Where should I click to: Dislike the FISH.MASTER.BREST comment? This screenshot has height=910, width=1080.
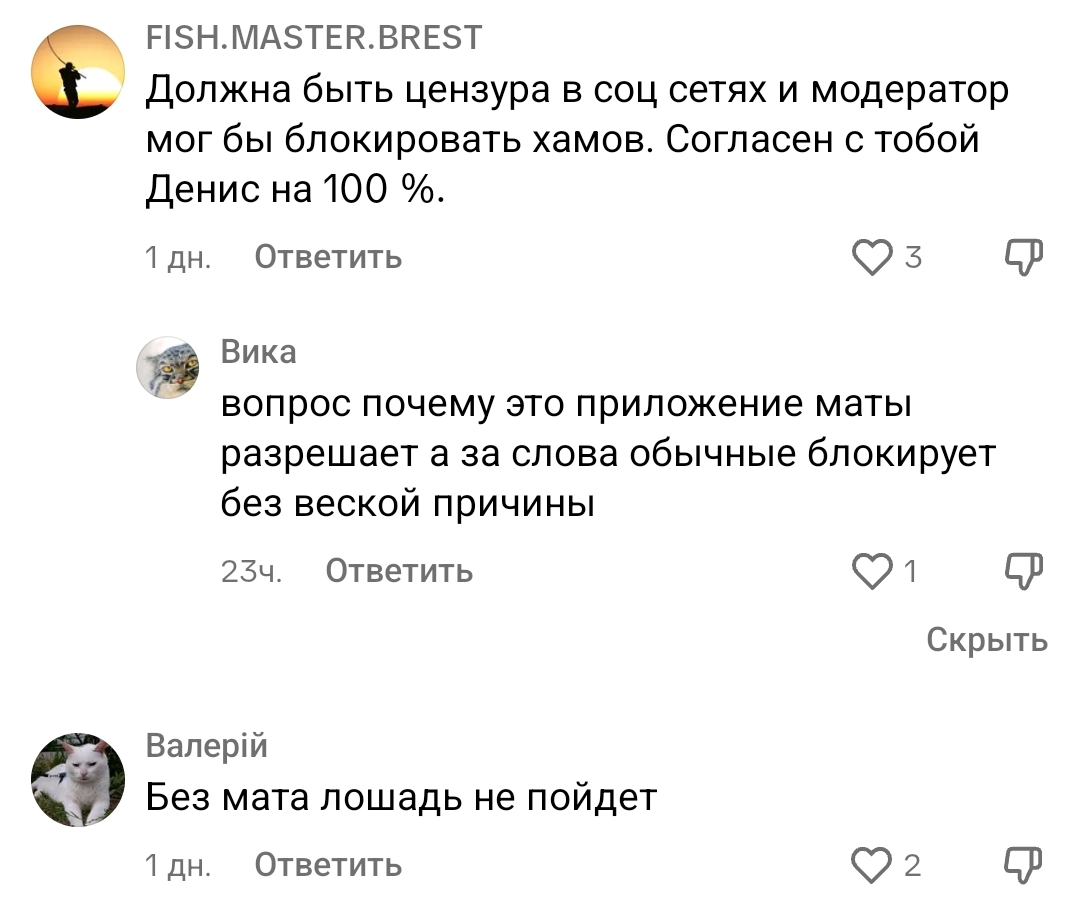[x=1024, y=258]
